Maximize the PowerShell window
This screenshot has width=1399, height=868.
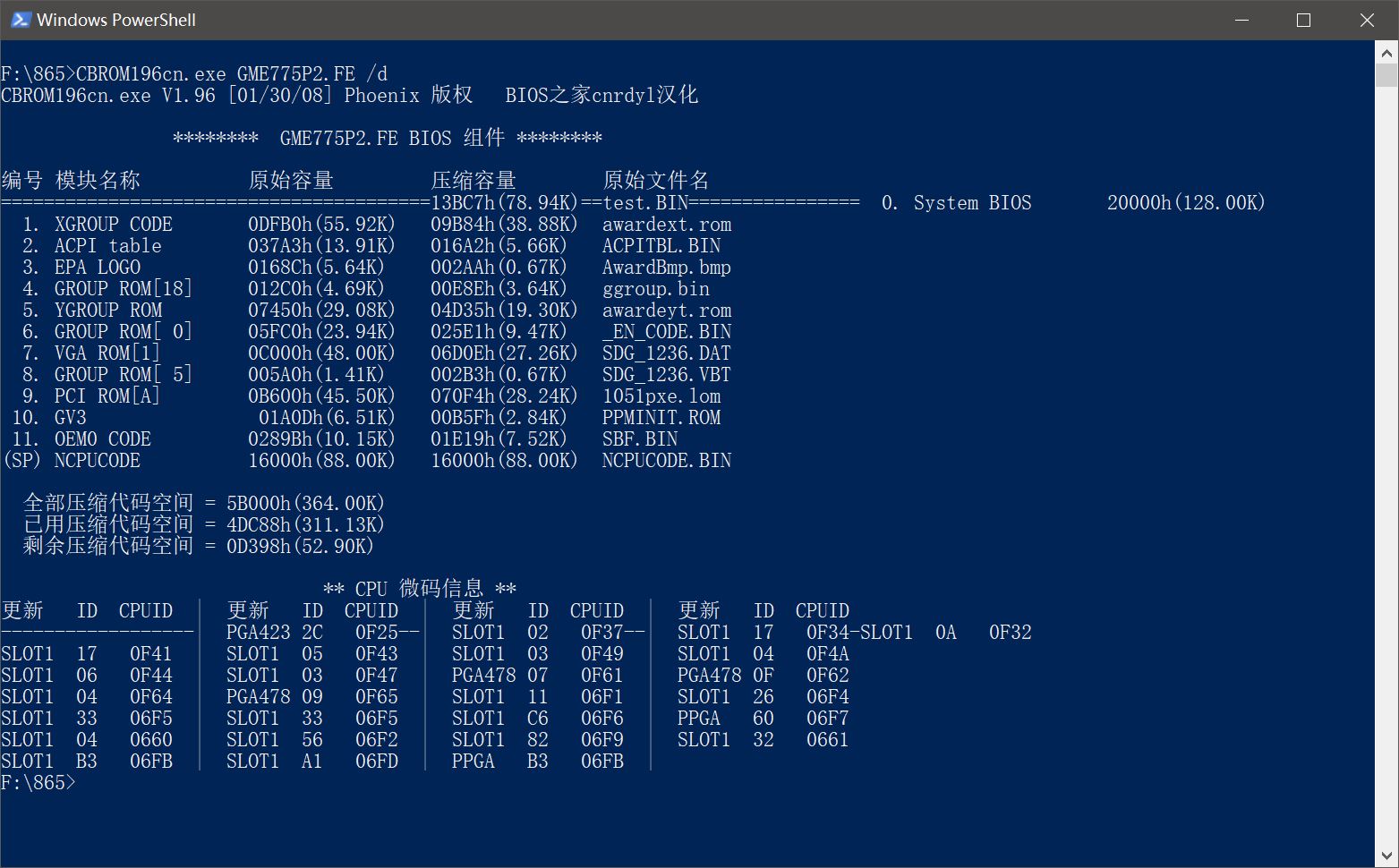click(x=1303, y=20)
